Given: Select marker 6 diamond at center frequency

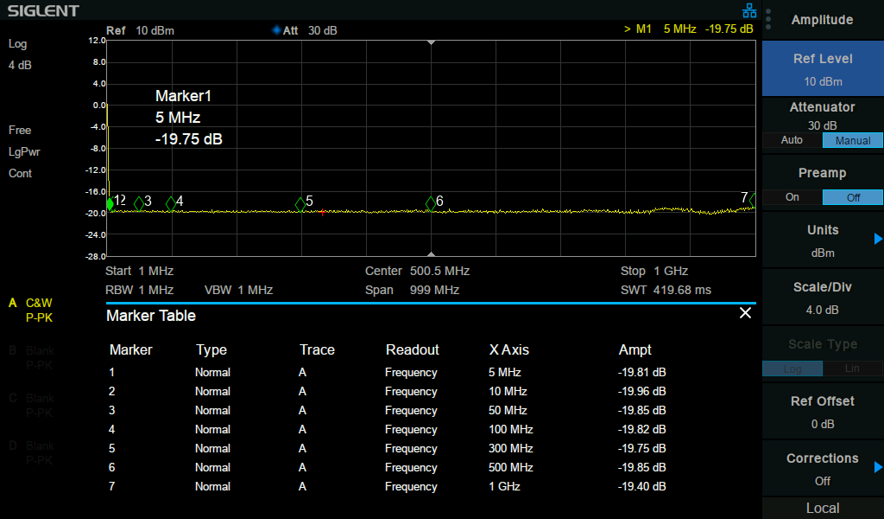Looking at the screenshot, I should click(x=431, y=203).
